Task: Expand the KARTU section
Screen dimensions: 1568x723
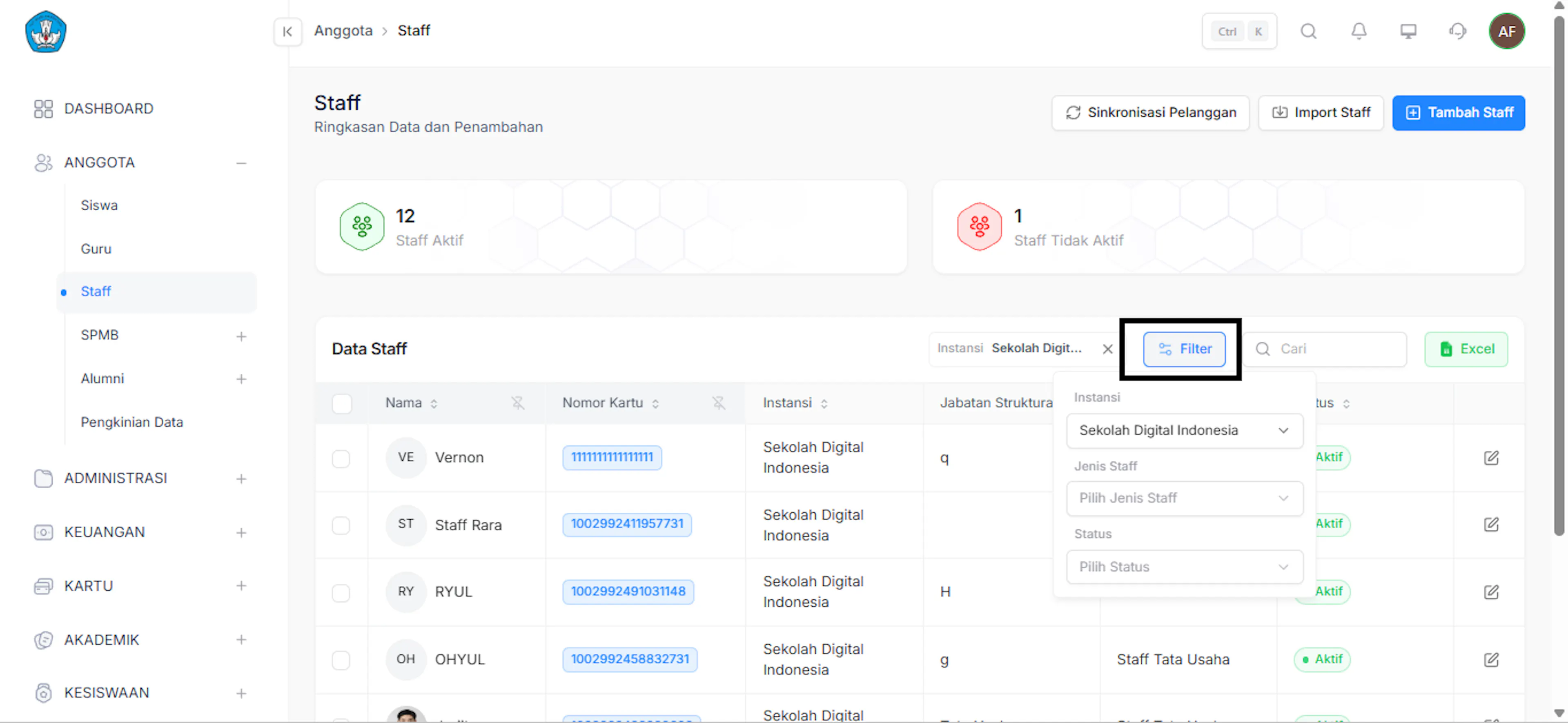Action: click(x=241, y=586)
